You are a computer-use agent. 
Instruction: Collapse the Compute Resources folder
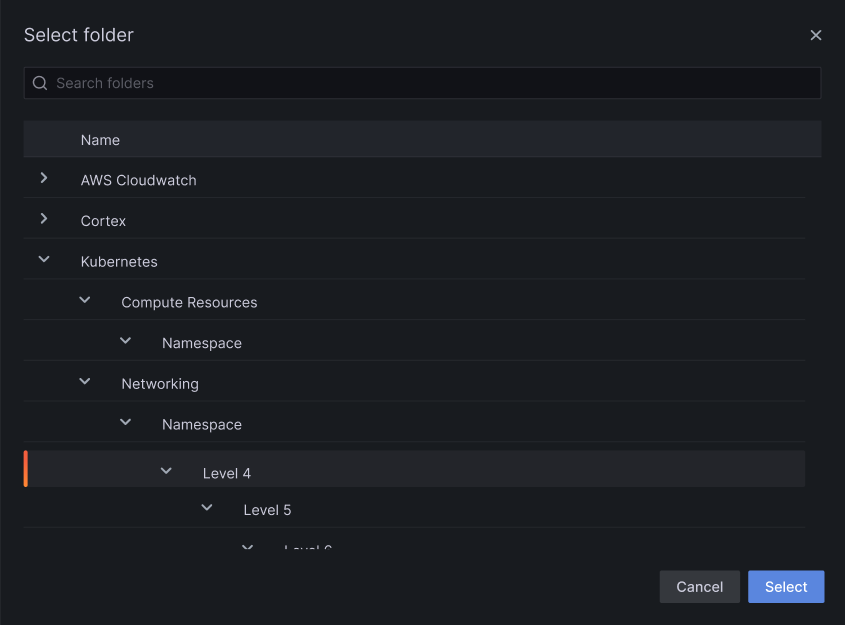click(x=85, y=299)
